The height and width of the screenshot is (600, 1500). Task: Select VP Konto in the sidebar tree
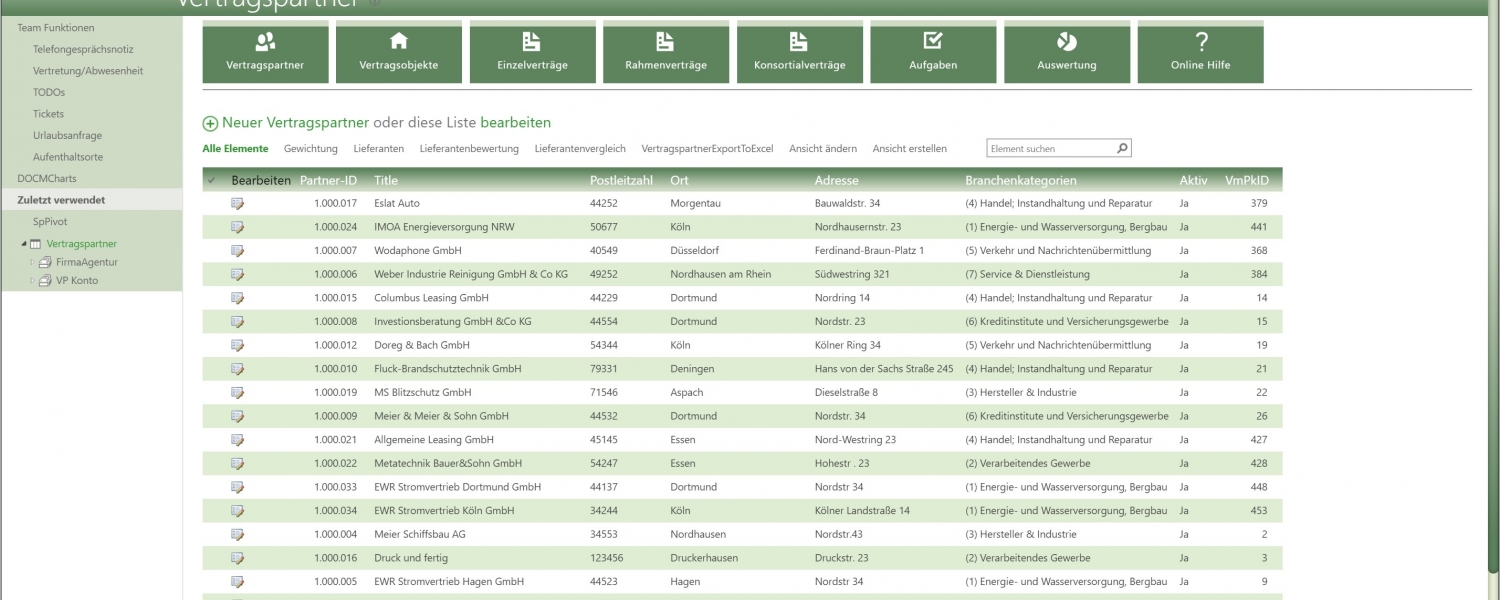77,281
